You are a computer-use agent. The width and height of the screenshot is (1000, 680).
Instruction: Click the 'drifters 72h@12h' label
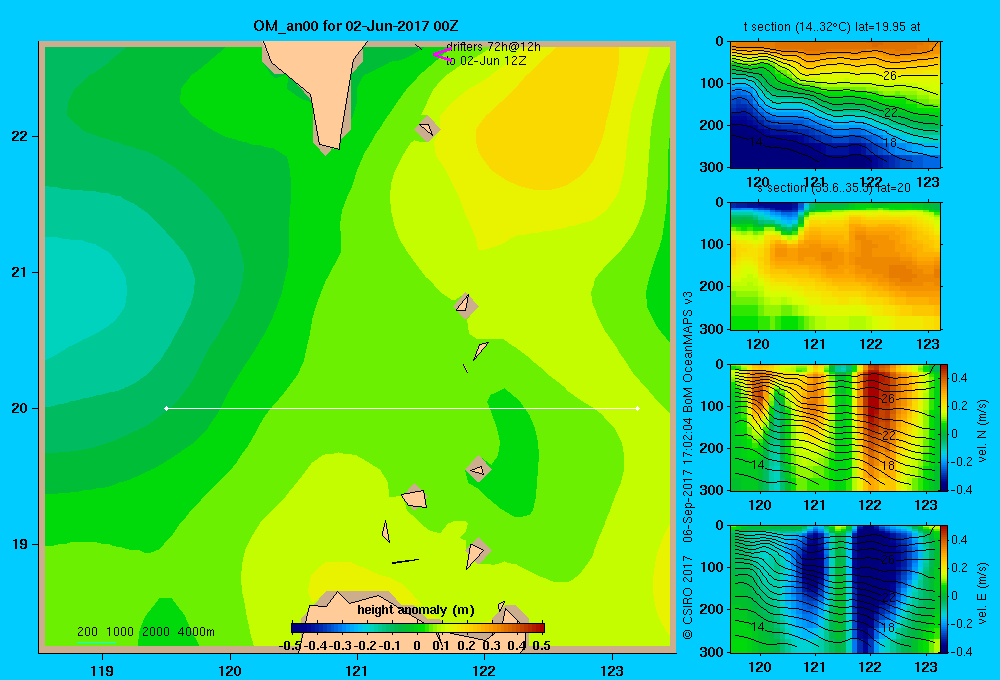(493, 47)
